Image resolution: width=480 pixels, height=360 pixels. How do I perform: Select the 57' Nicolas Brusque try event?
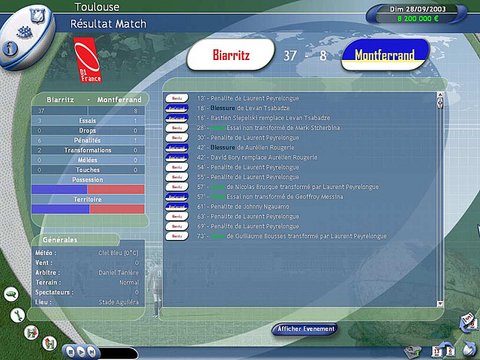(288, 187)
